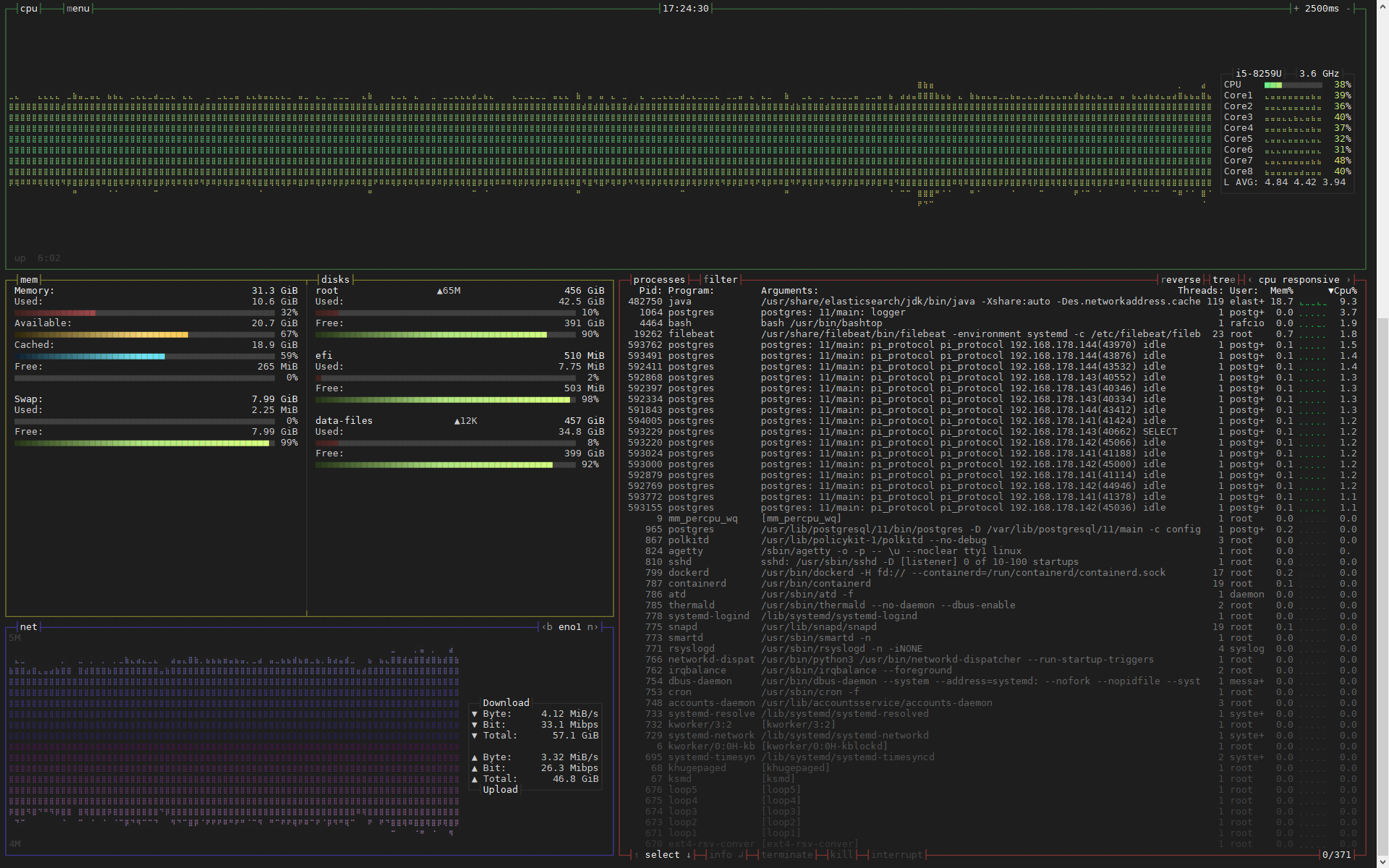Click the minus to decrease update interval
This screenshot has width=1389, height=868.
pyautogui.click(x=1348, y=9)
